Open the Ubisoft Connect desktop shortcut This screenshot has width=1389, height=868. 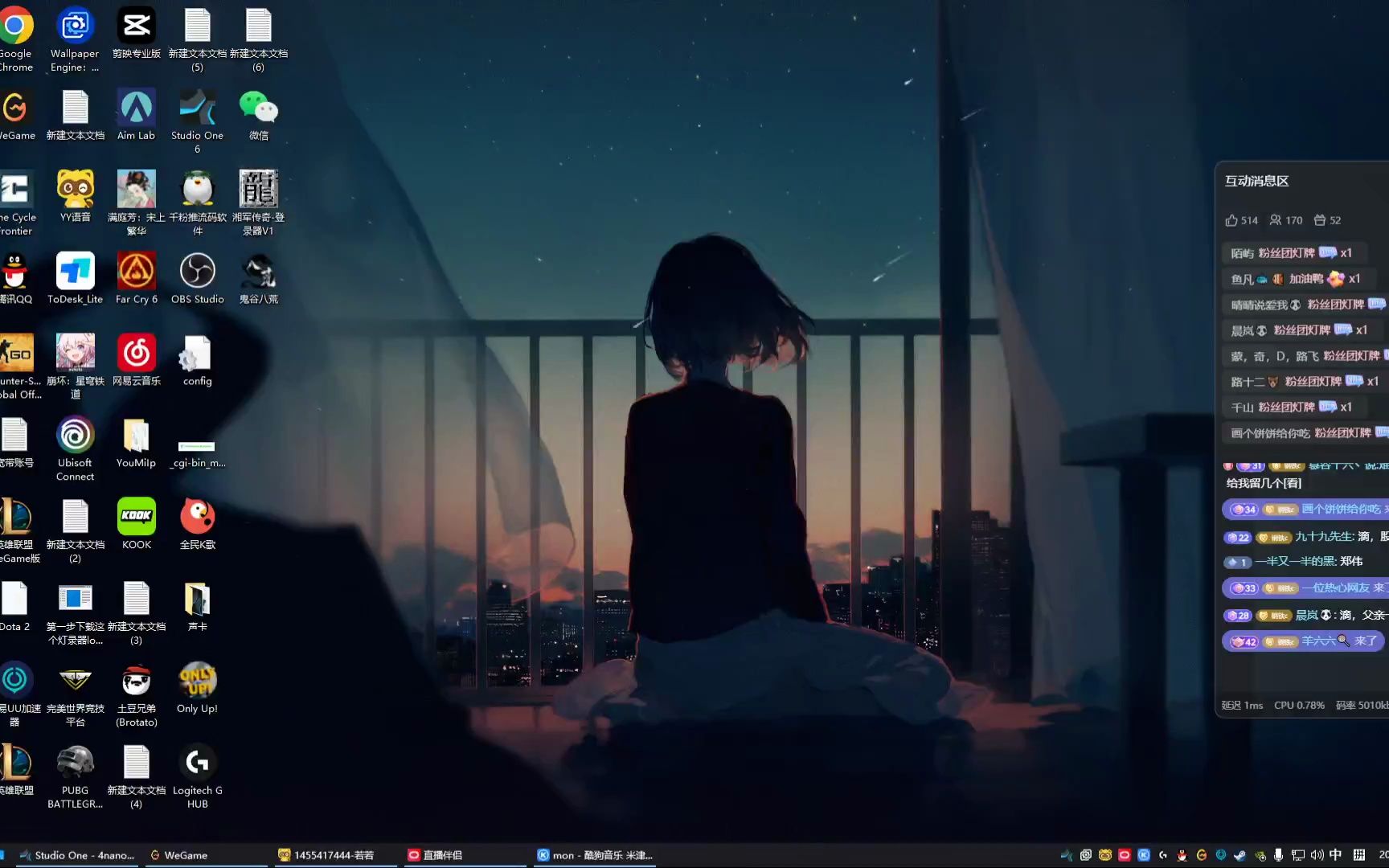(75, 449)
